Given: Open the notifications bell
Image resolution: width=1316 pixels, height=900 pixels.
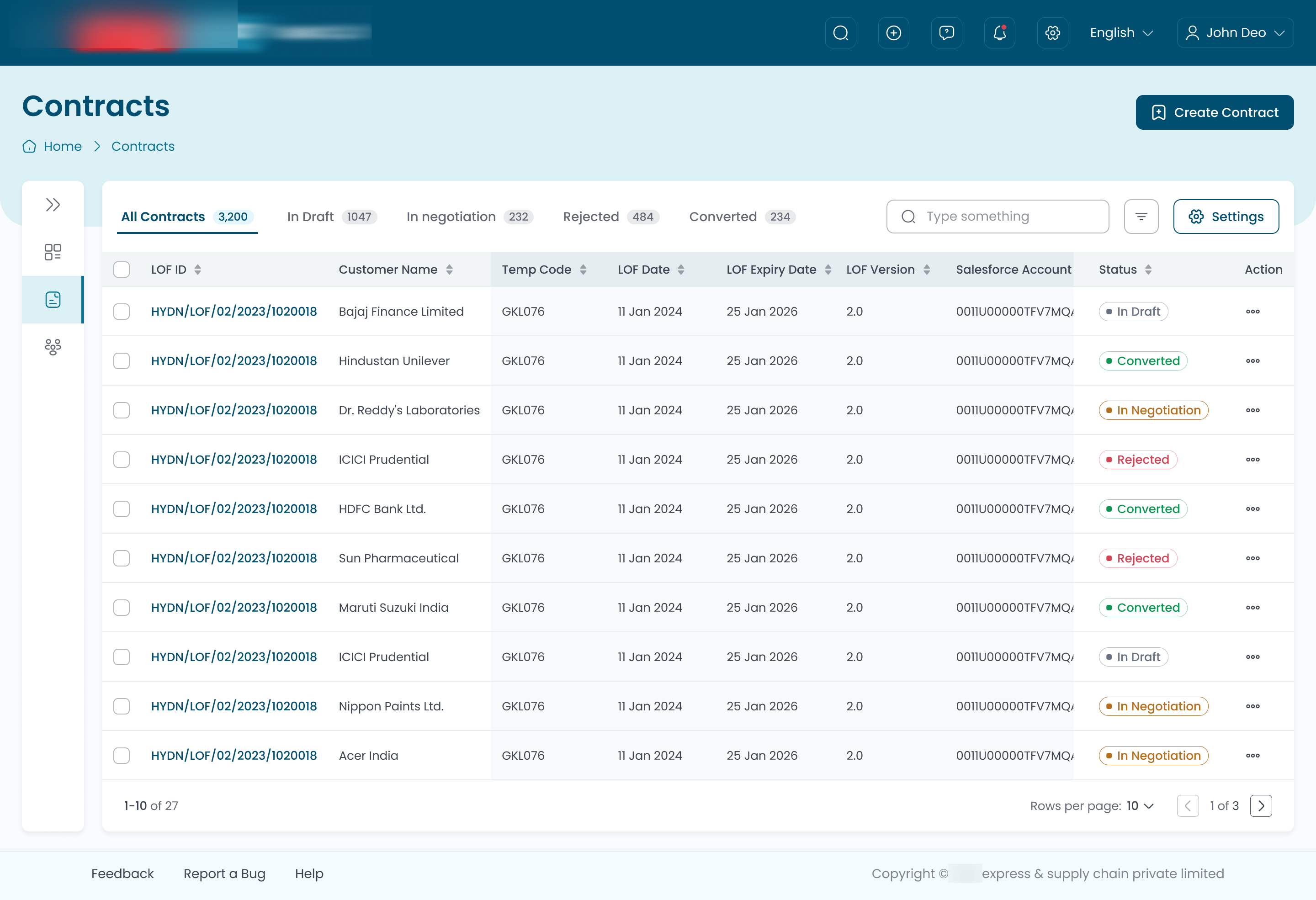Looking at the screenshot, I should tap(999, 33).
